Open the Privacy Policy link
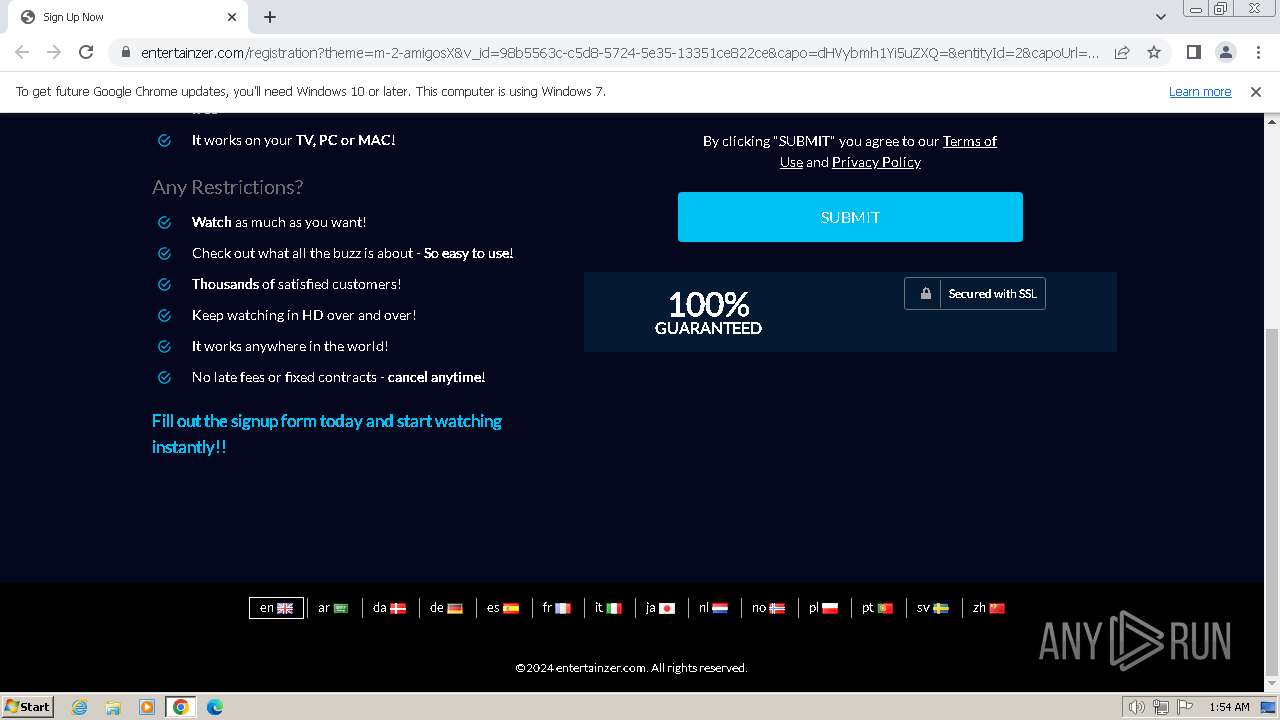 [876, 162]
